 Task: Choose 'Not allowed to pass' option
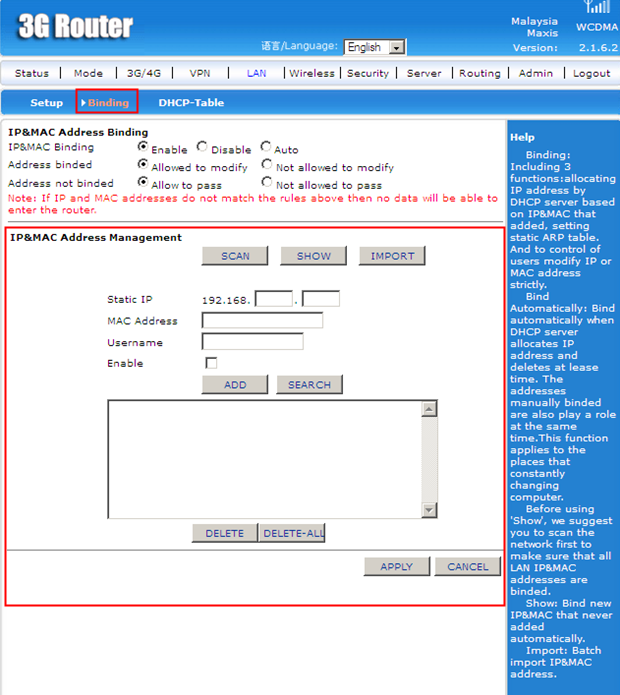(267, 182)
